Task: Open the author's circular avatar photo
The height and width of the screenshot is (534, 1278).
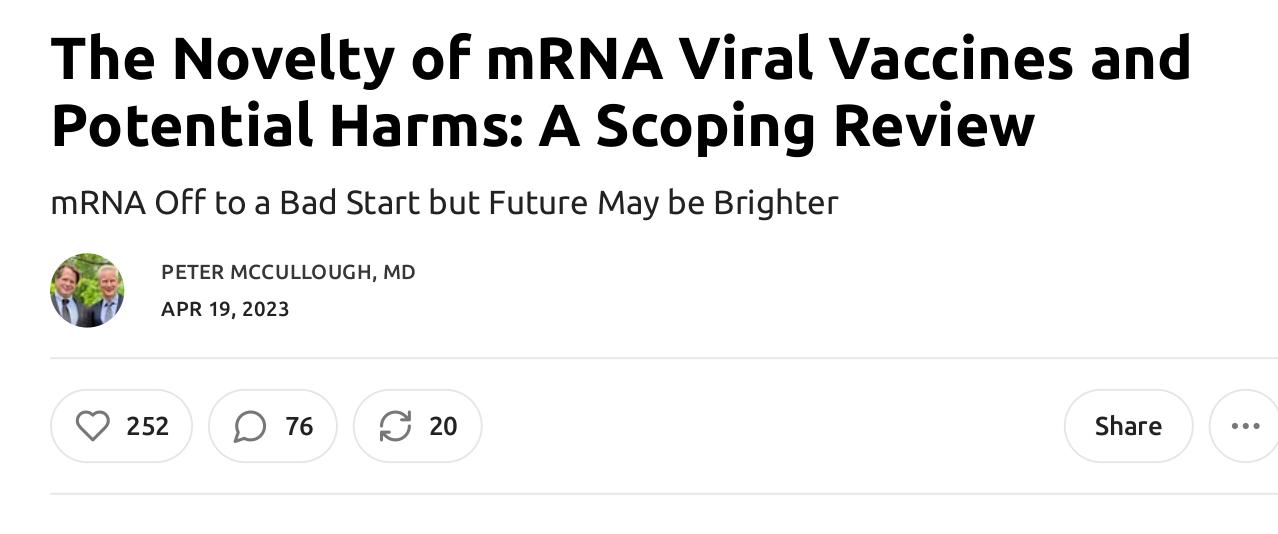Action: click(x=87, y=290)
